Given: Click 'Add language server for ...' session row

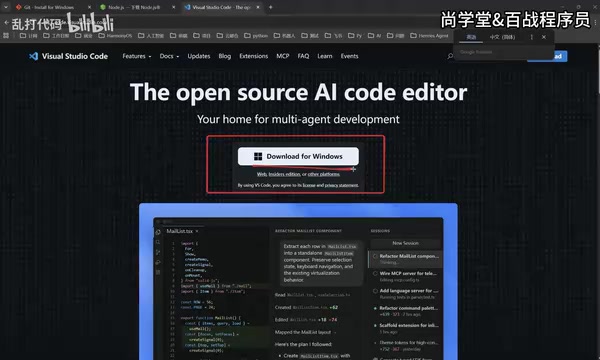Looking at the screenshot, I should click(x=405, y=294).
